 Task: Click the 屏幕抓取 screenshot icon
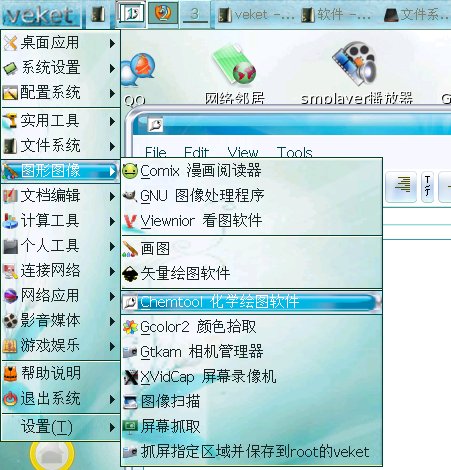tap(130, 427)
